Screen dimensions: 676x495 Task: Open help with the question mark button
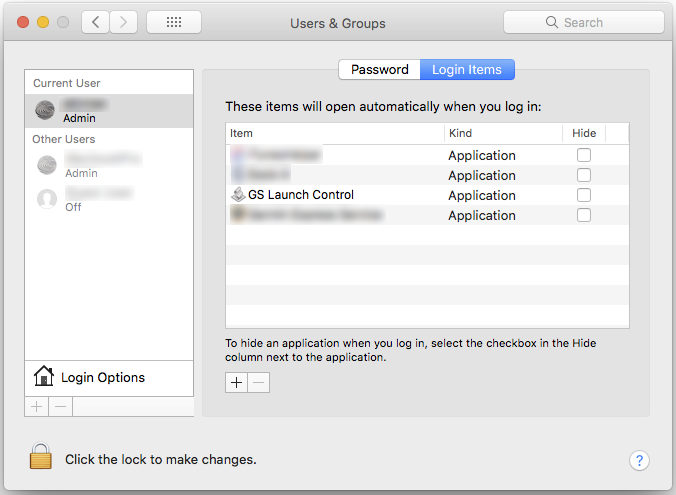[639, 460]
